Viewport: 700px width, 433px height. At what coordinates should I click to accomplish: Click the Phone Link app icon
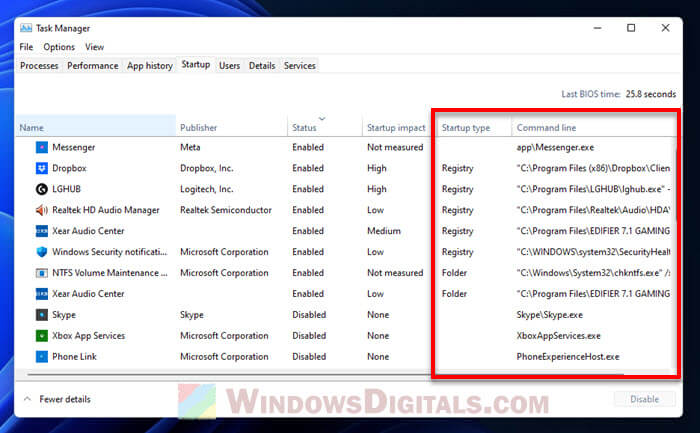[42, 357]
